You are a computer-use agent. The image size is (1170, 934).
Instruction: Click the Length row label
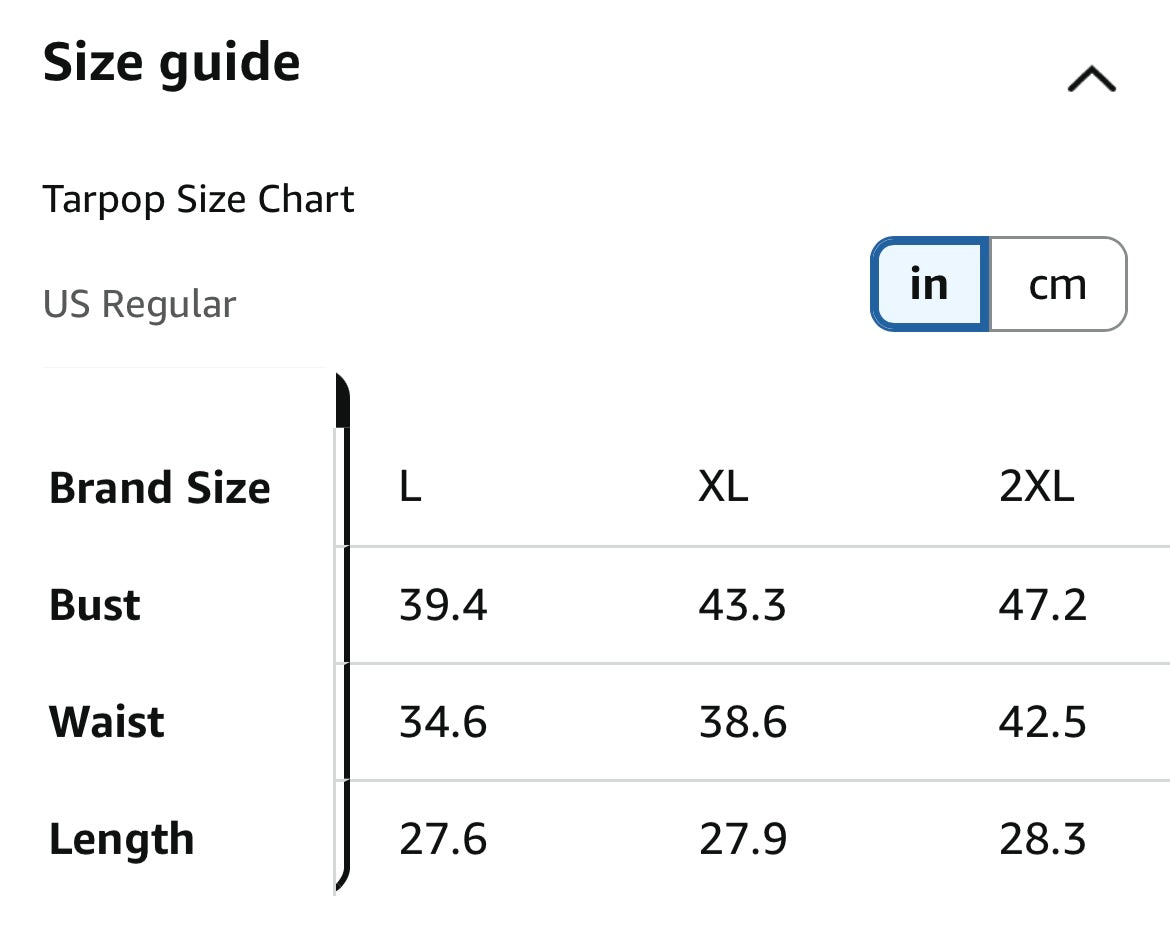tap(121, 839)
